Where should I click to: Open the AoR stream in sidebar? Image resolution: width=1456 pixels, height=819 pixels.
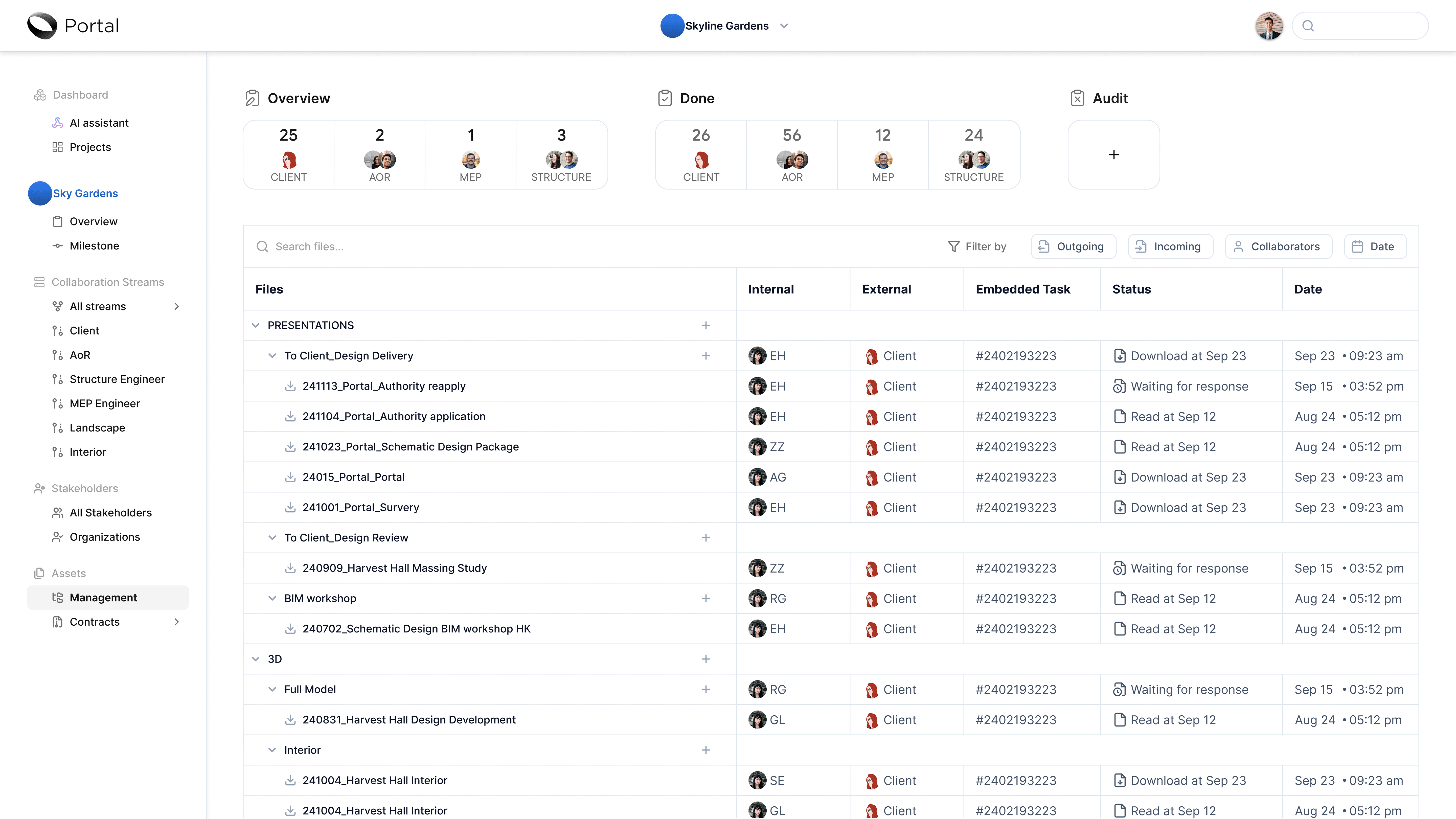point(80,355)
